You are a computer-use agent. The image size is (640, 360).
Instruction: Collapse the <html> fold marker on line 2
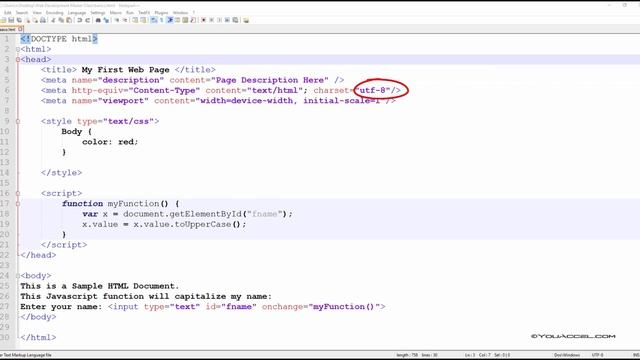(x=18, y=49)
